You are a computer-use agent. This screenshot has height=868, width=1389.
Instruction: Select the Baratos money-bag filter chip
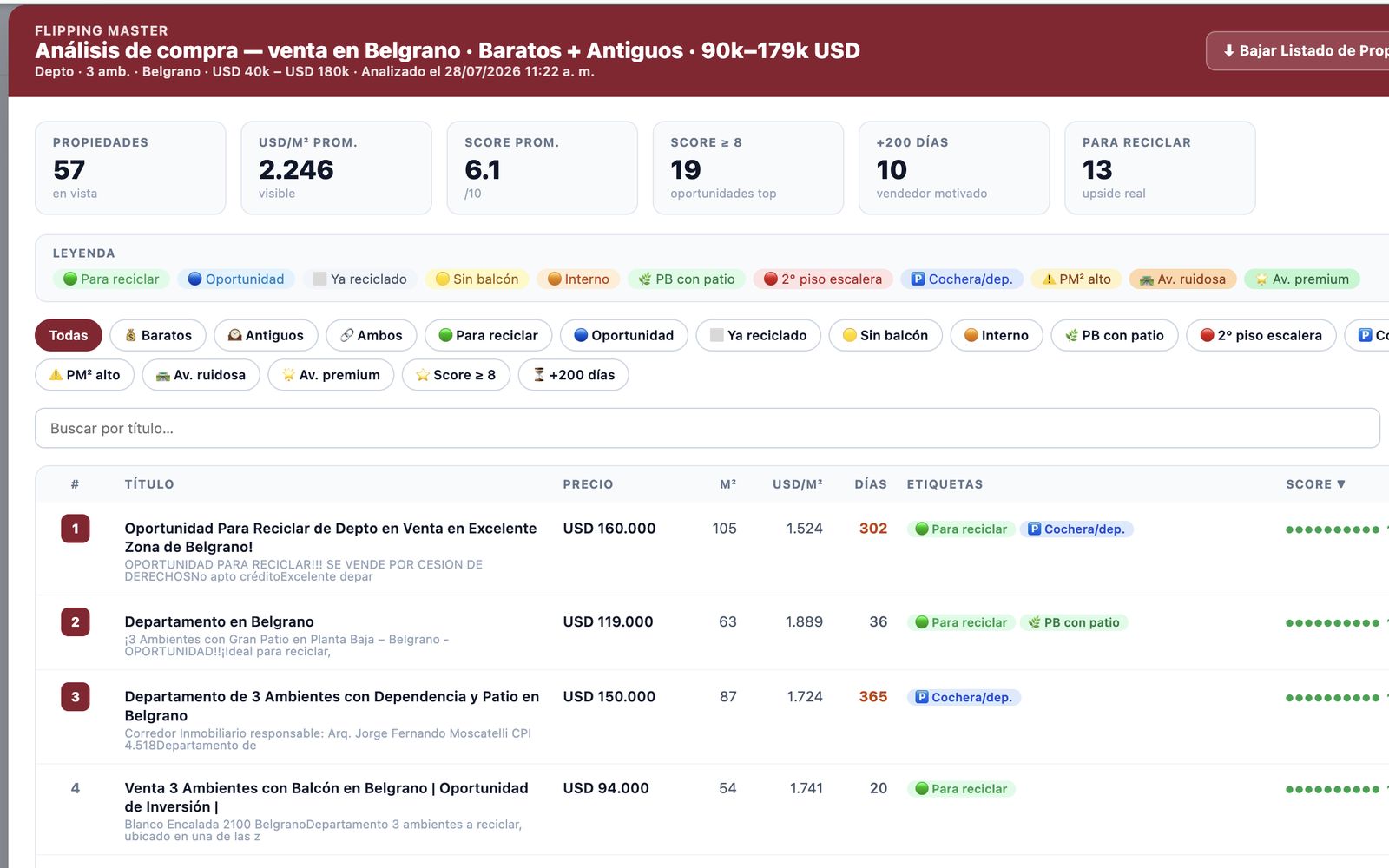pos(158,335)
